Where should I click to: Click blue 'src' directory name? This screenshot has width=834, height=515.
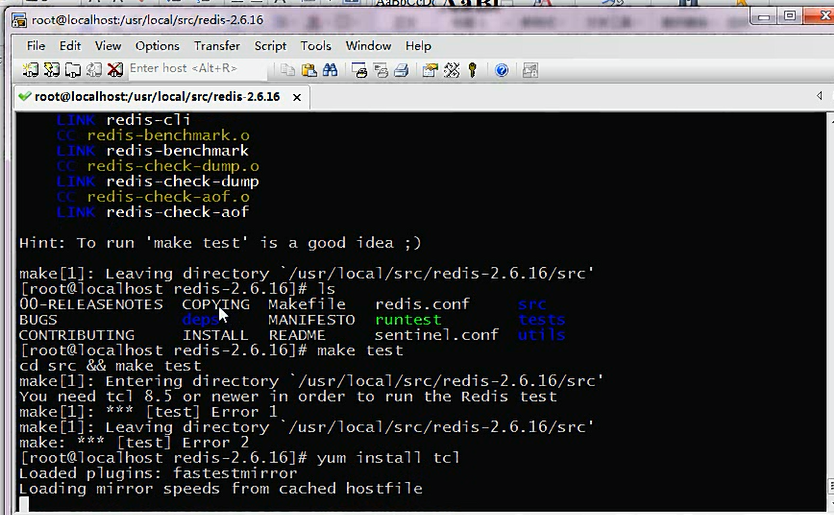532,304
